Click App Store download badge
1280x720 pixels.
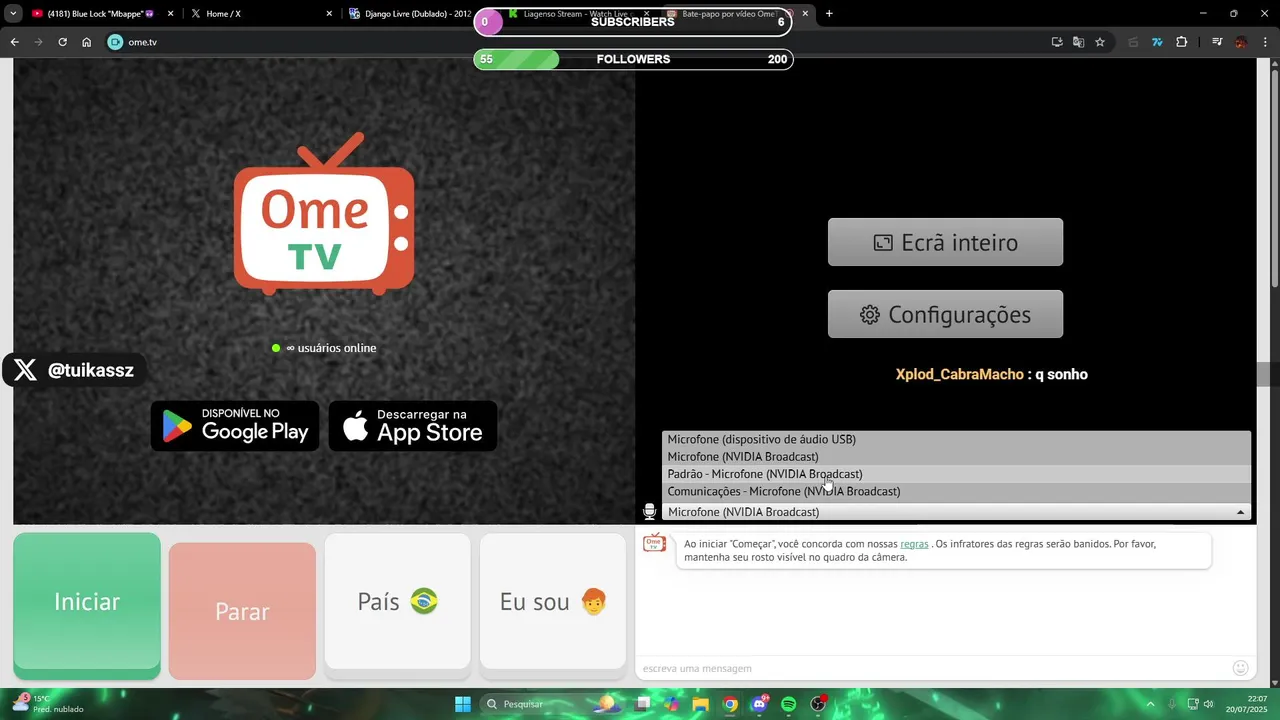[x=413, y=426]
